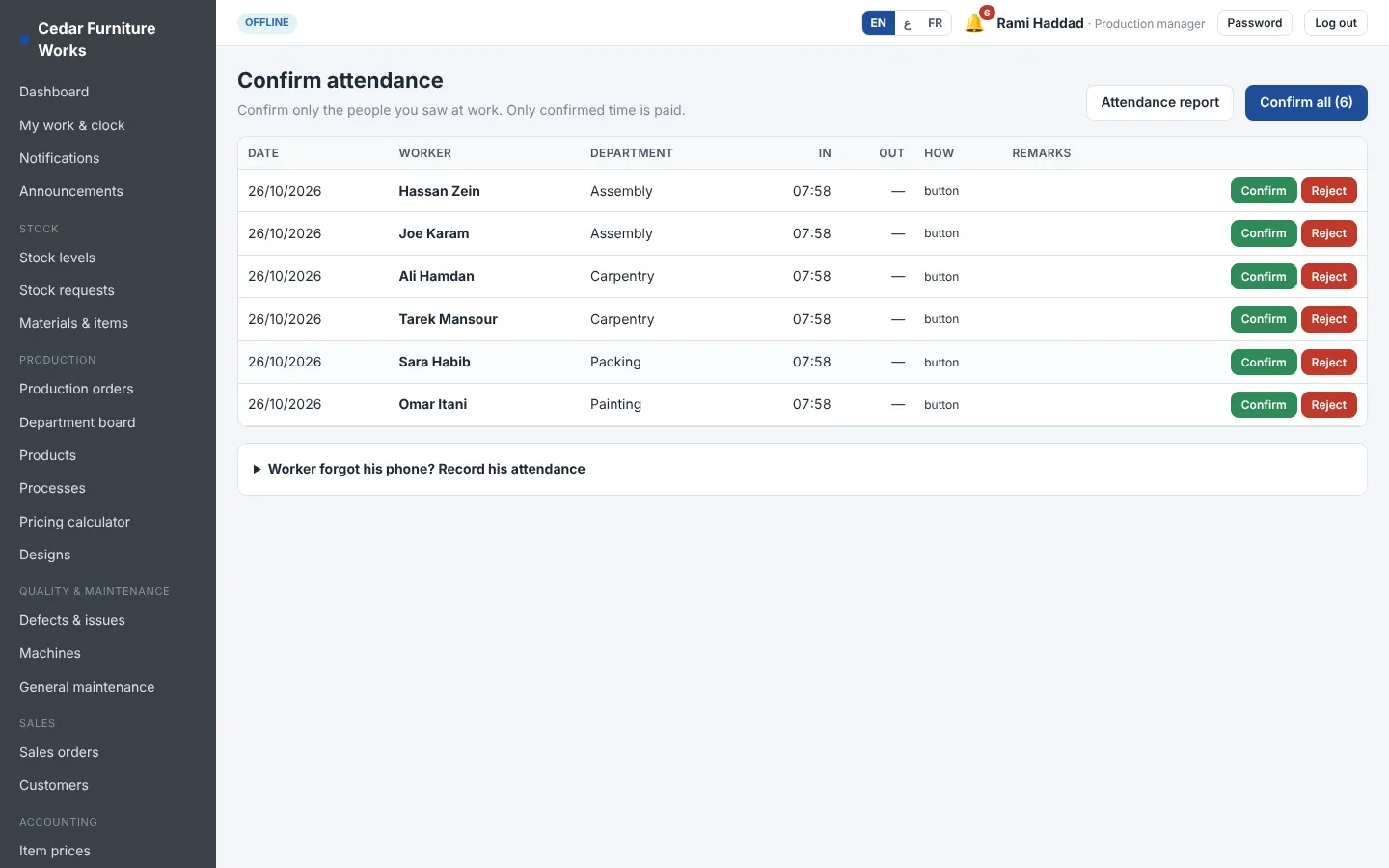Viewport: 1389px width, 868px height.
Task: Click the Rami Haddad user name
Action: (x=1040, y=23)
